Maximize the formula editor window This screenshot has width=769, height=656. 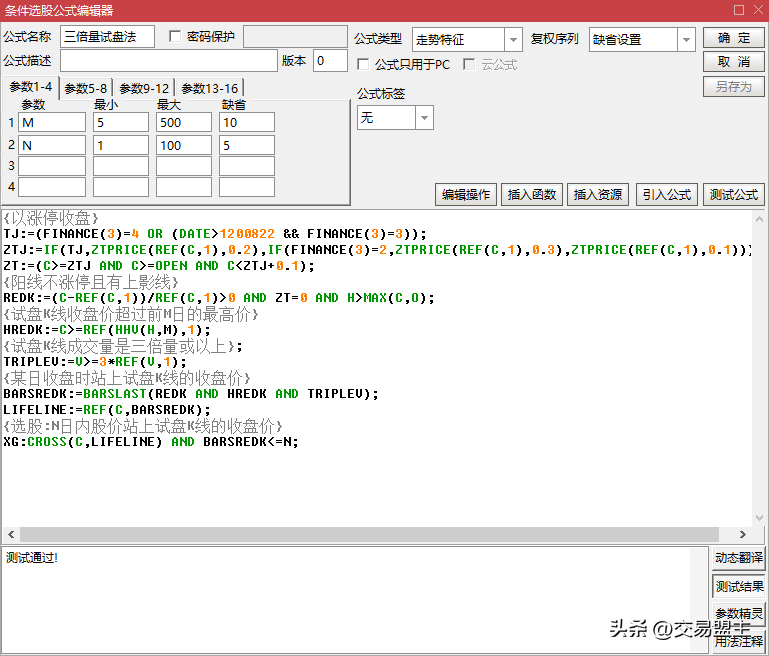(739, 10)
